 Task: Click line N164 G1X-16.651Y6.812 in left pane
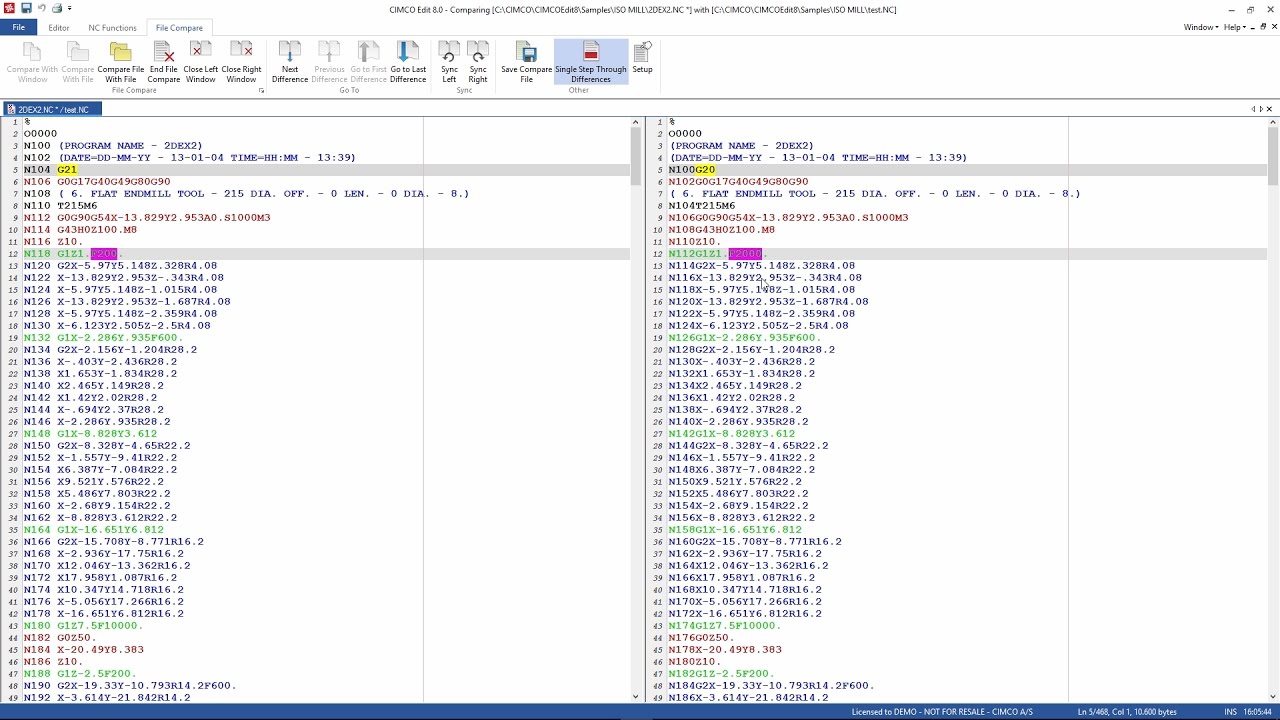(93, 530)
